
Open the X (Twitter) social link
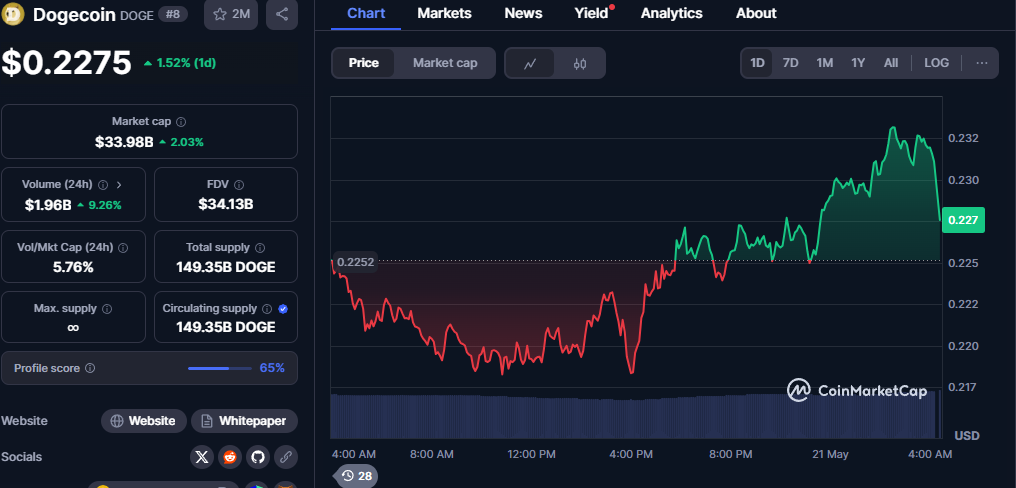202,457
